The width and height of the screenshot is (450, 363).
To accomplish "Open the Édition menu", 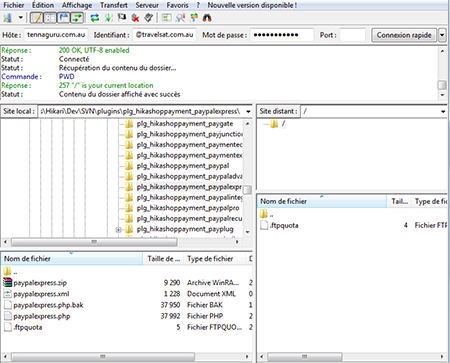I will (x=43, y=5).
